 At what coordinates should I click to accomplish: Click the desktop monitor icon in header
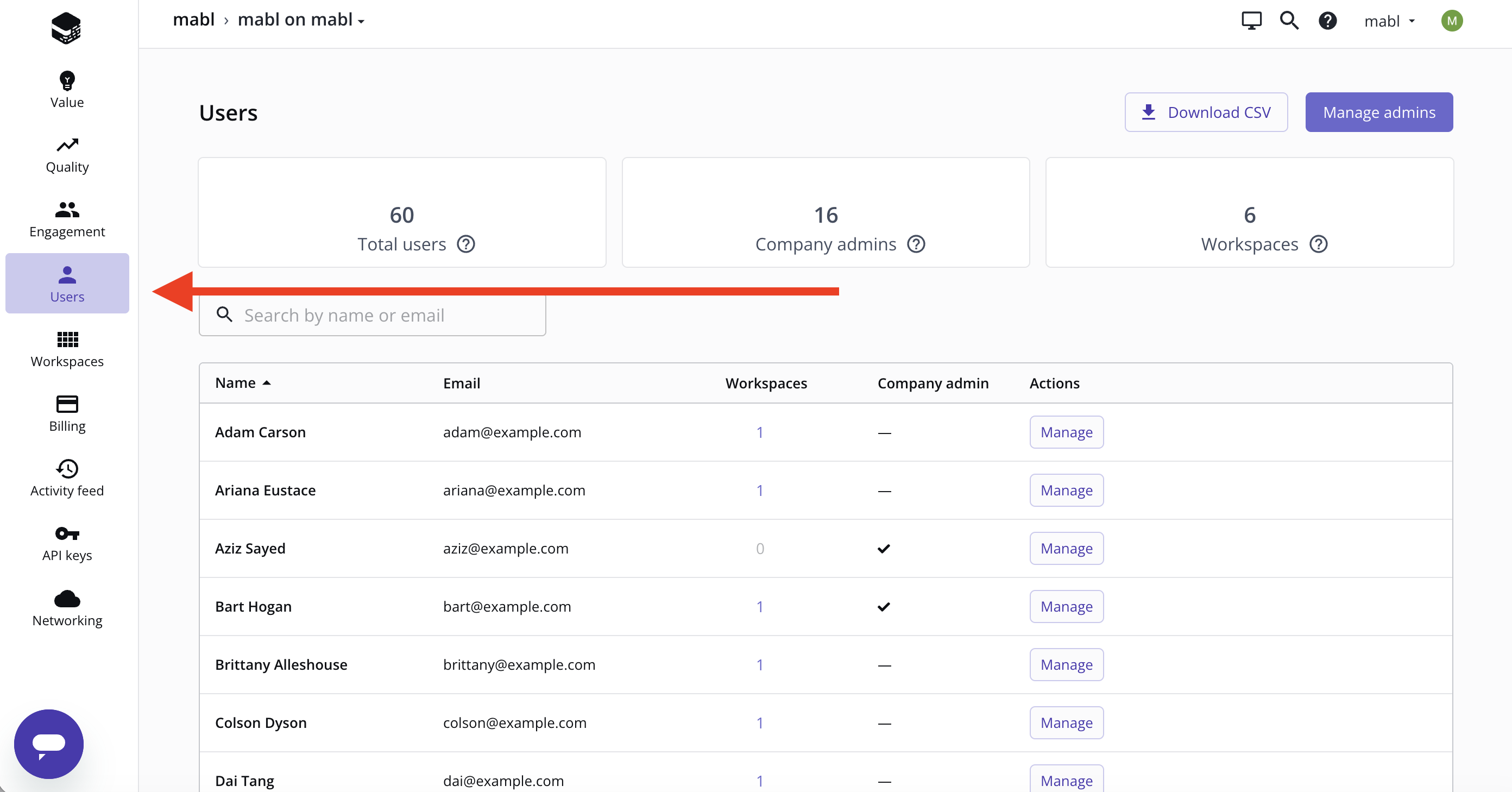click(1251, 21)
